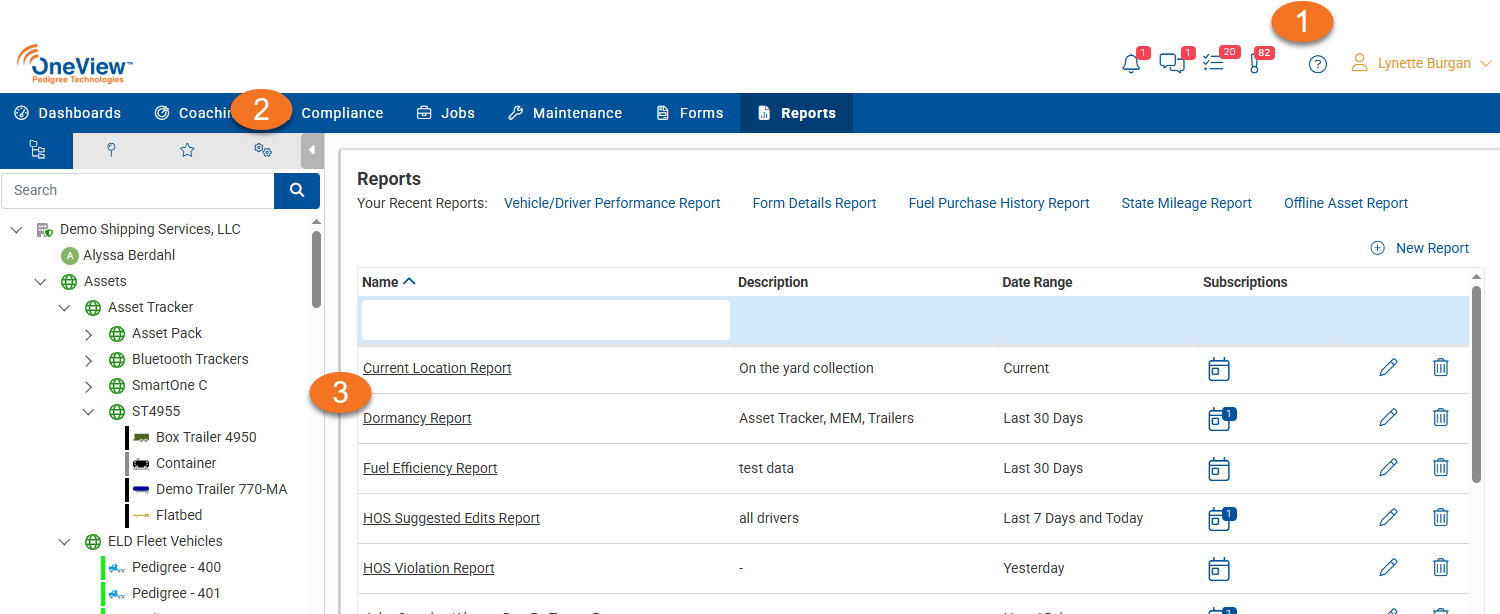Collapse Demo Shipping Services, LLC node

pyautogui.click(x=16, y=229)
